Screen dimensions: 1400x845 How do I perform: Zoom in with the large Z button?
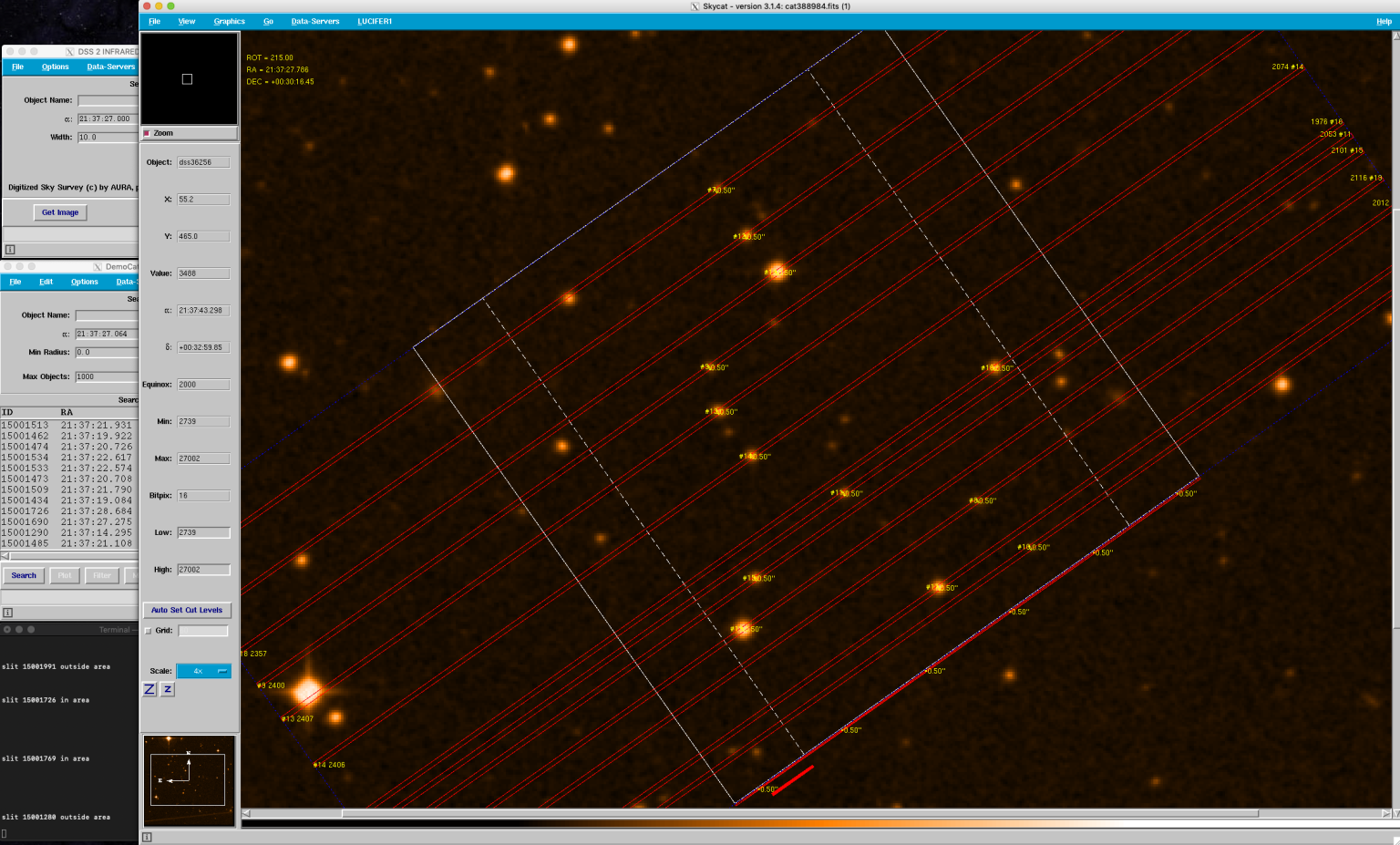click(x=149, y=689)
